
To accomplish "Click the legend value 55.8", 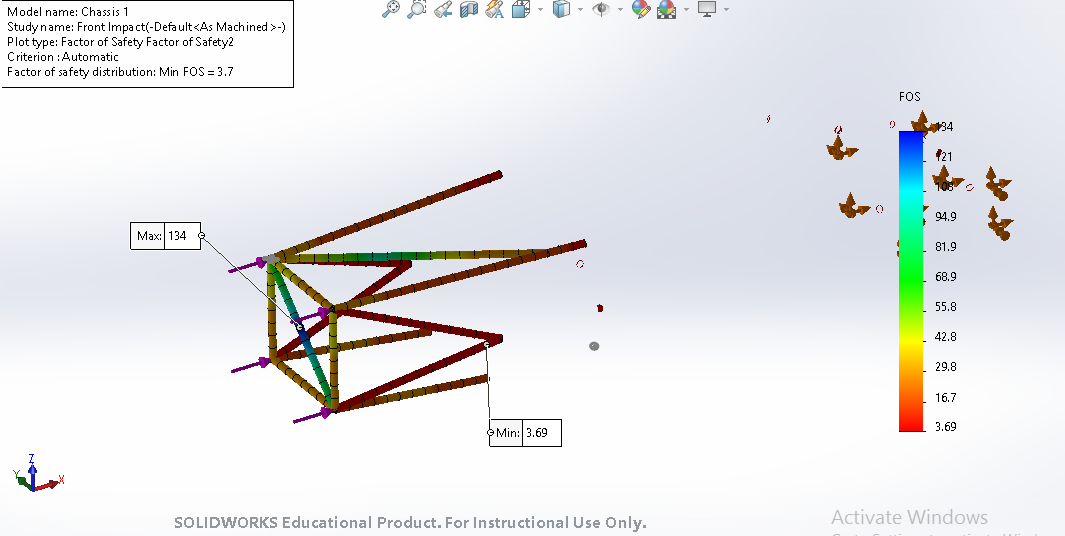I will point(945,307).
